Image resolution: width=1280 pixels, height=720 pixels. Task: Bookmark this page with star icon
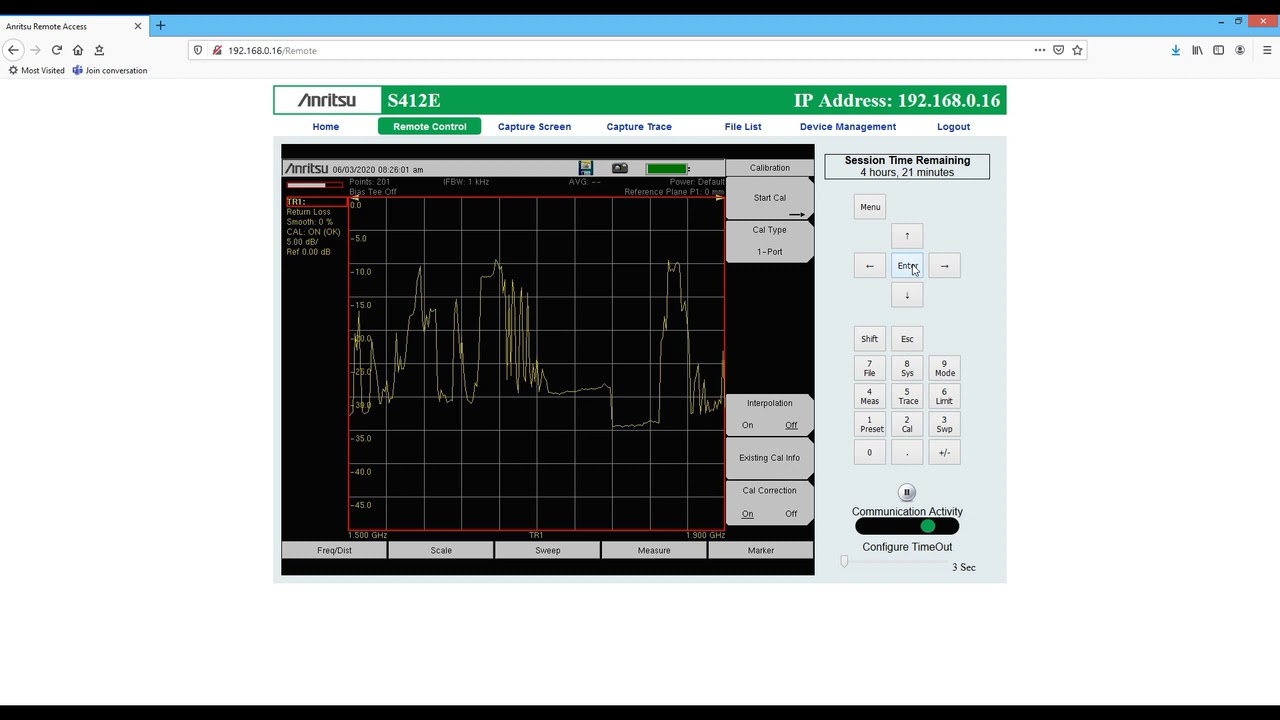[1077, 50]
